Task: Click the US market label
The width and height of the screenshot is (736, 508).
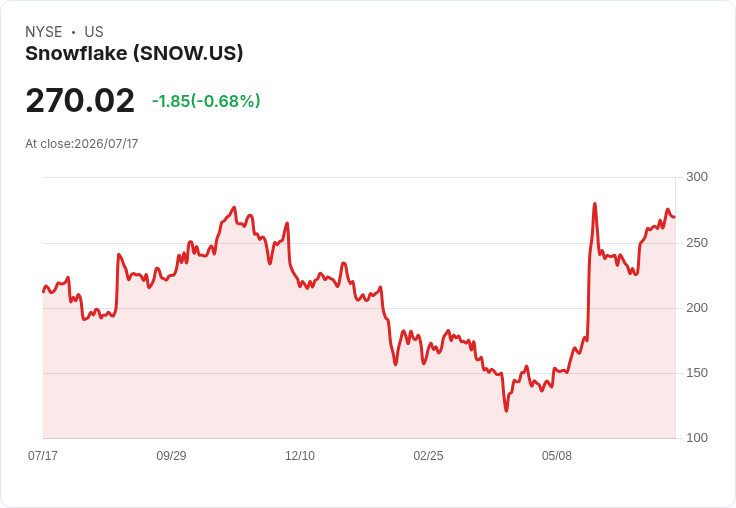Action: (94, 32)
